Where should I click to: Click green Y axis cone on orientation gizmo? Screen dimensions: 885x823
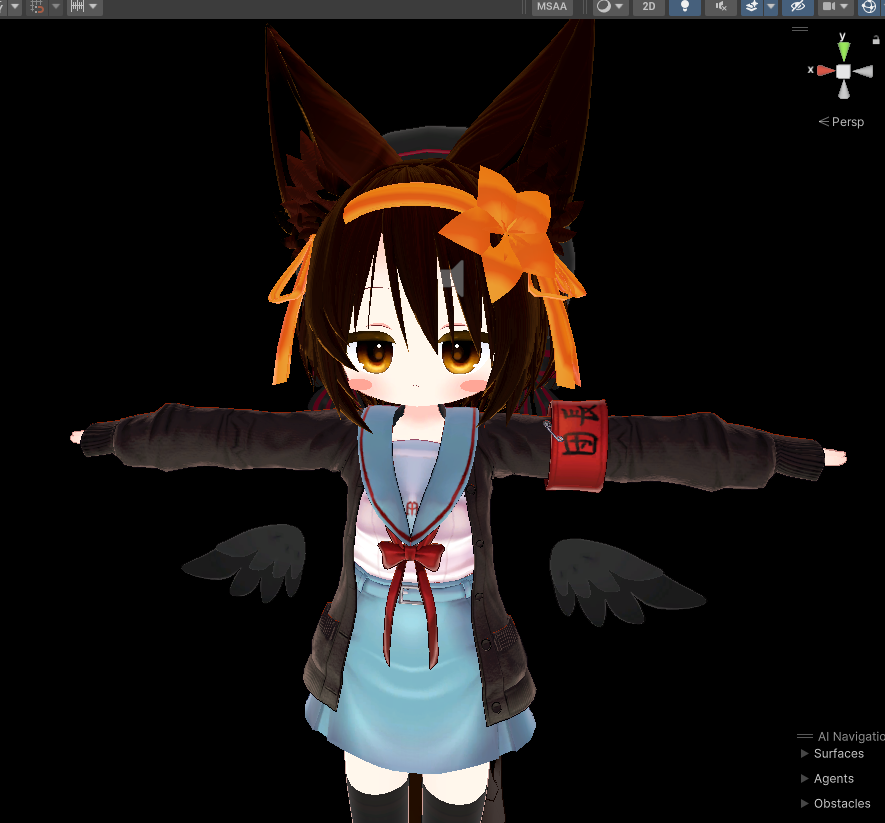(x=844, y=52)
